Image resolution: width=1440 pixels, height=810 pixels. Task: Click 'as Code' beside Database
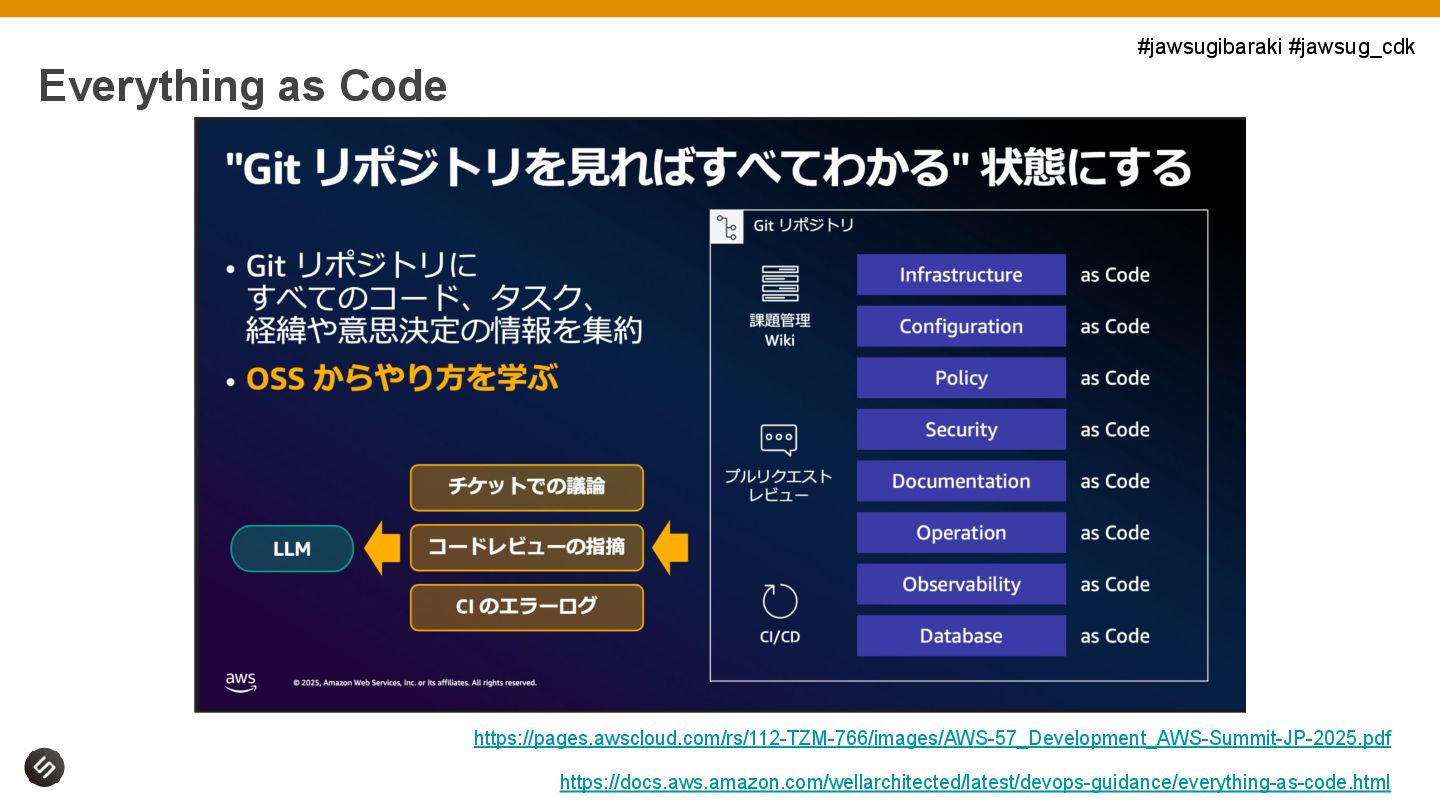click(x=1115, y=636)
